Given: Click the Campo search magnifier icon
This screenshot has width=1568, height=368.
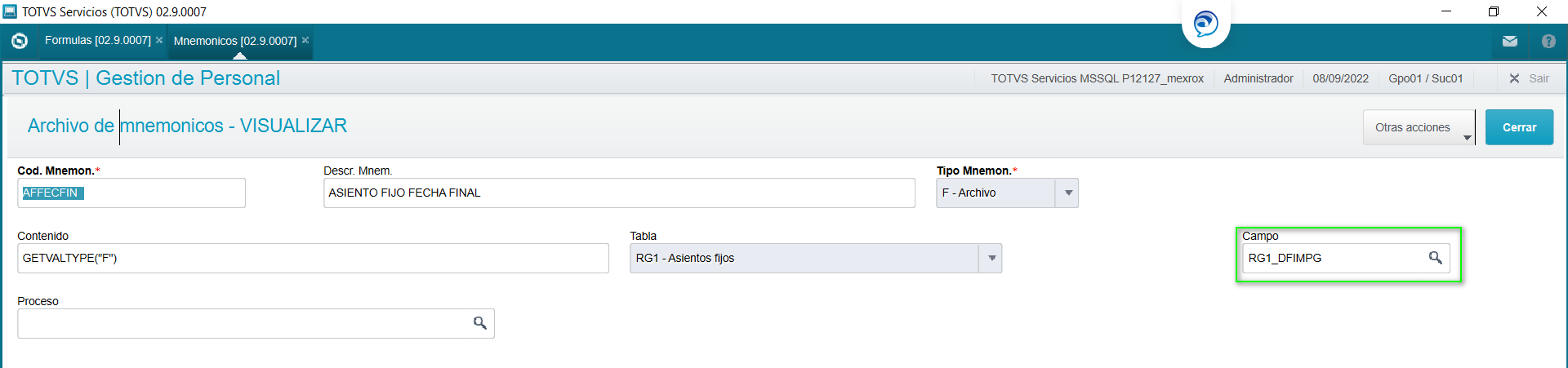Looking at the screenshot, I should coord(1435,258).
